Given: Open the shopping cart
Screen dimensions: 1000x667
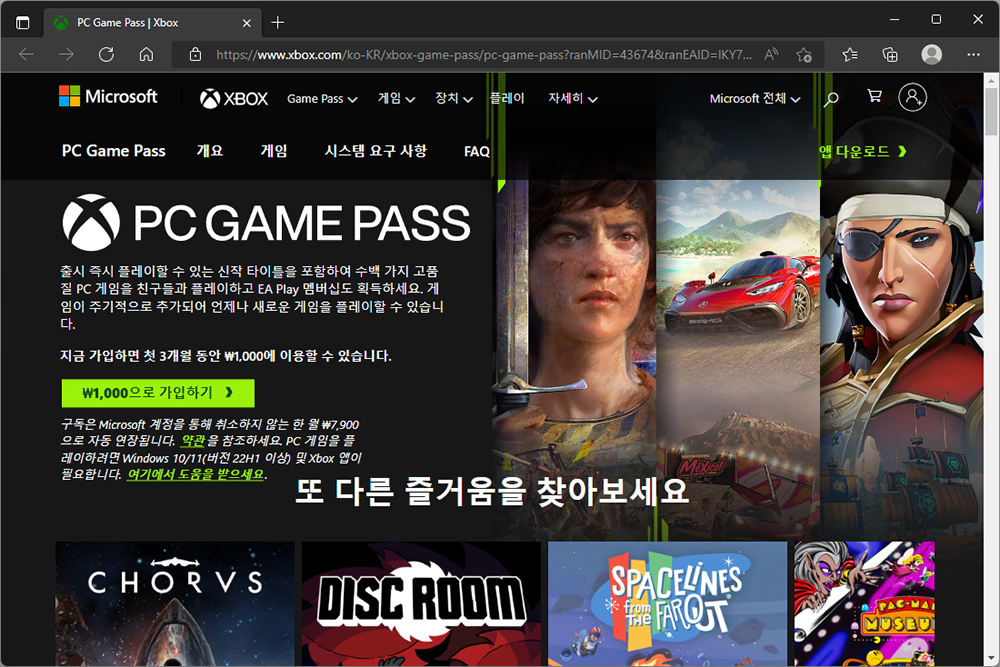Looking at the screenshot, I should (874, 96).
